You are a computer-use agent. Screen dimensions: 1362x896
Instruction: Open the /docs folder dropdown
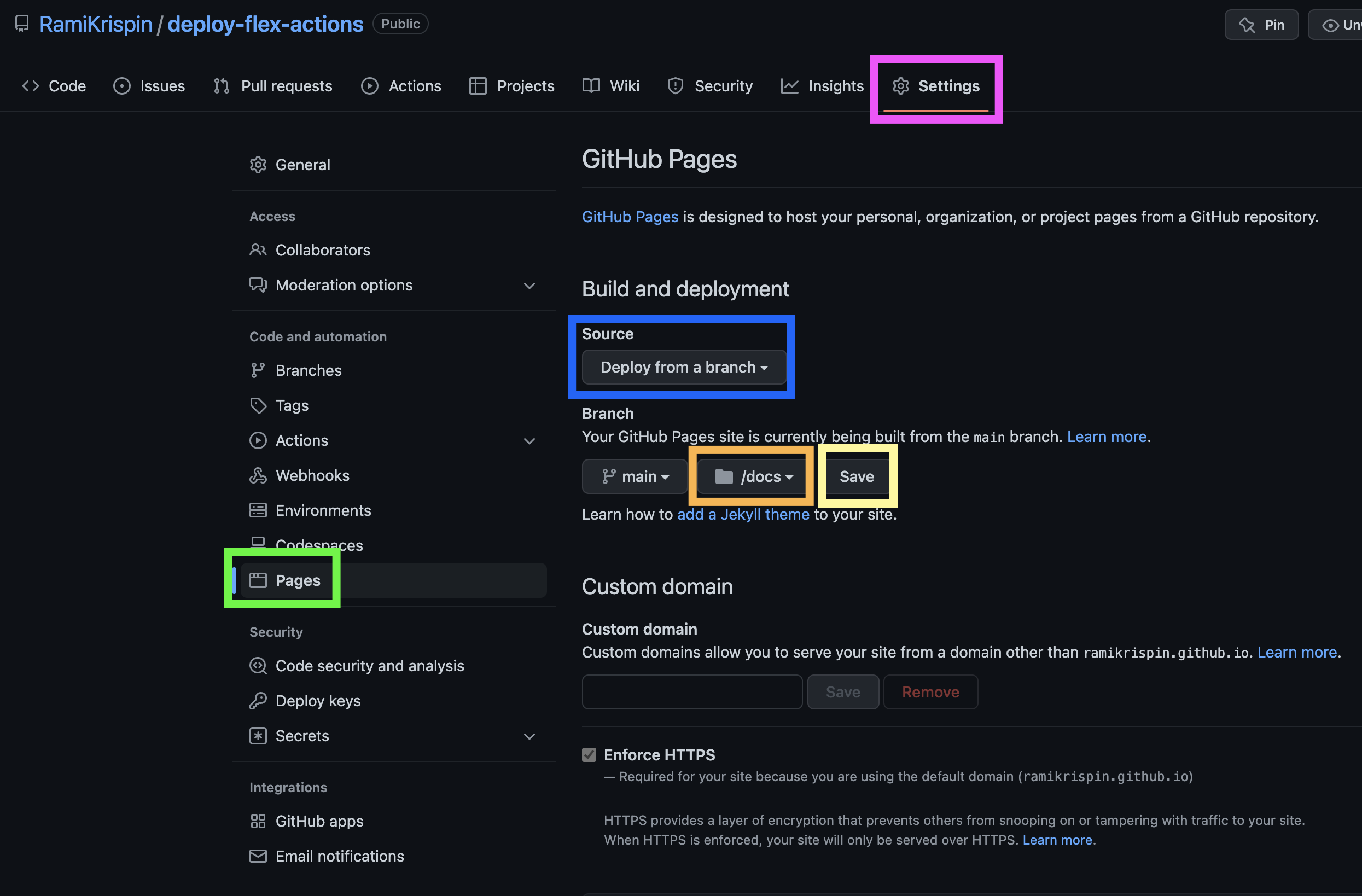tap(753, 476)
